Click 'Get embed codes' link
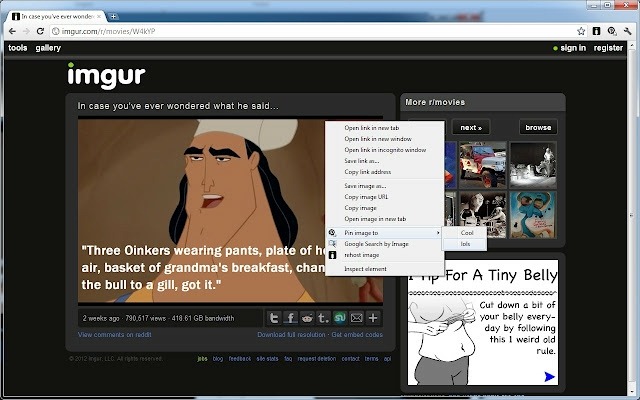Viewport: 640px width, 400px height. [x=357, y=334]
